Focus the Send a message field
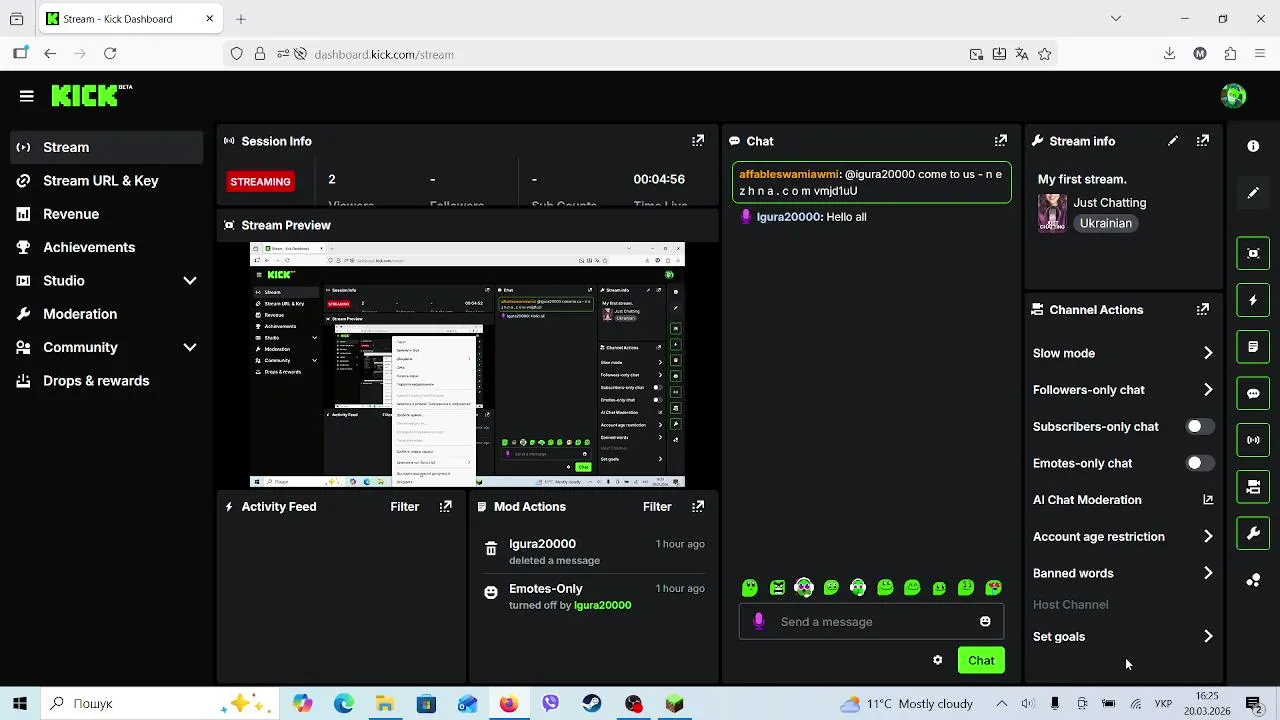Viewport: 1280px width, 720px height. click(x=872, y=622)
